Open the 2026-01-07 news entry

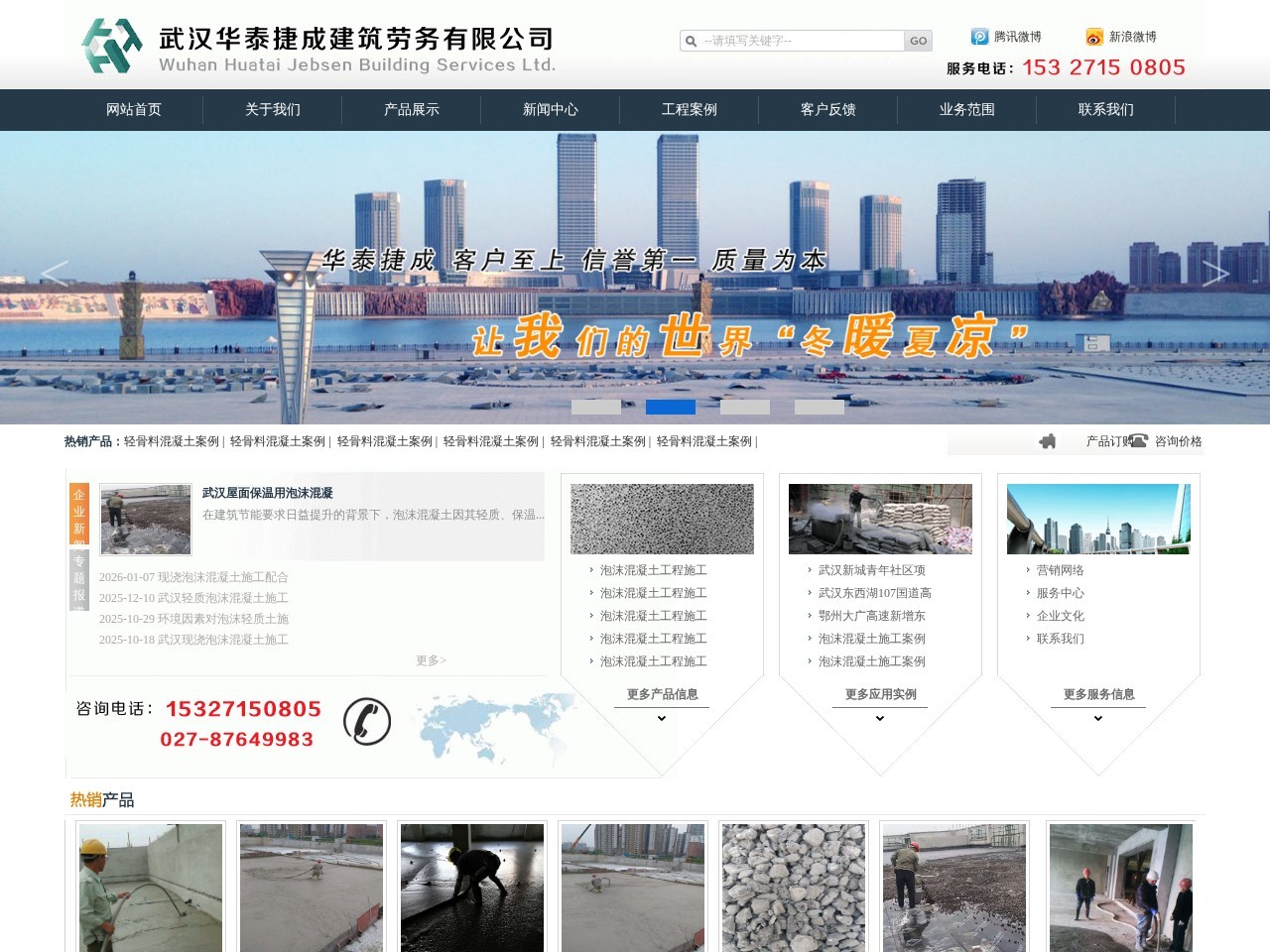pyautogui.click(x=193, y=577)
